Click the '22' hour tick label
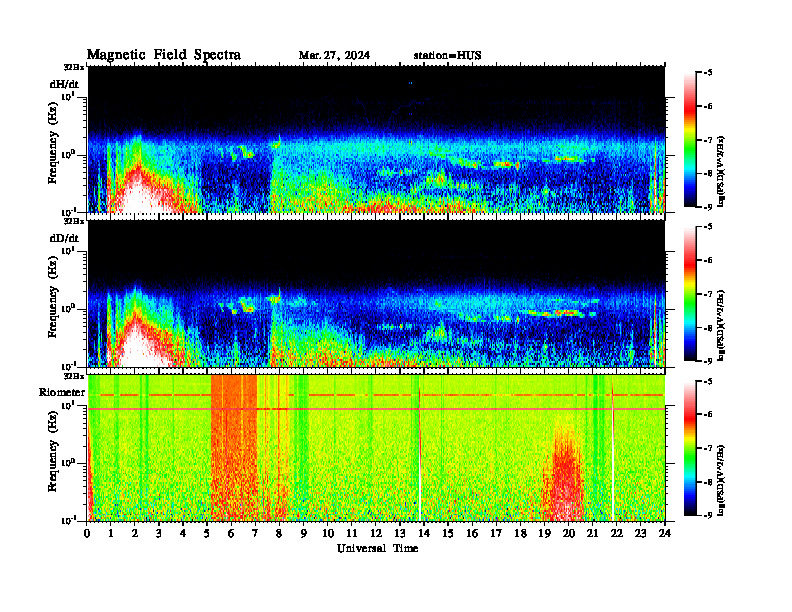The width and height of the screenshot is (792, 612). pos(617,533)
